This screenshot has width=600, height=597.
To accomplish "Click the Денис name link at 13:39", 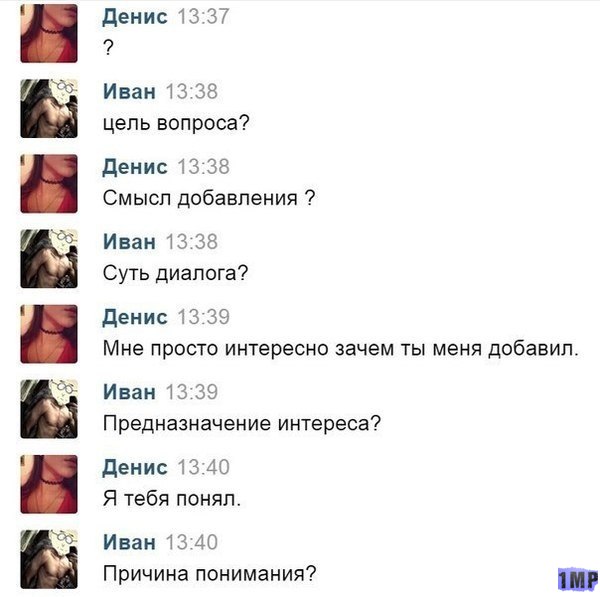I will pyautogui.click(x=135, y=317).
